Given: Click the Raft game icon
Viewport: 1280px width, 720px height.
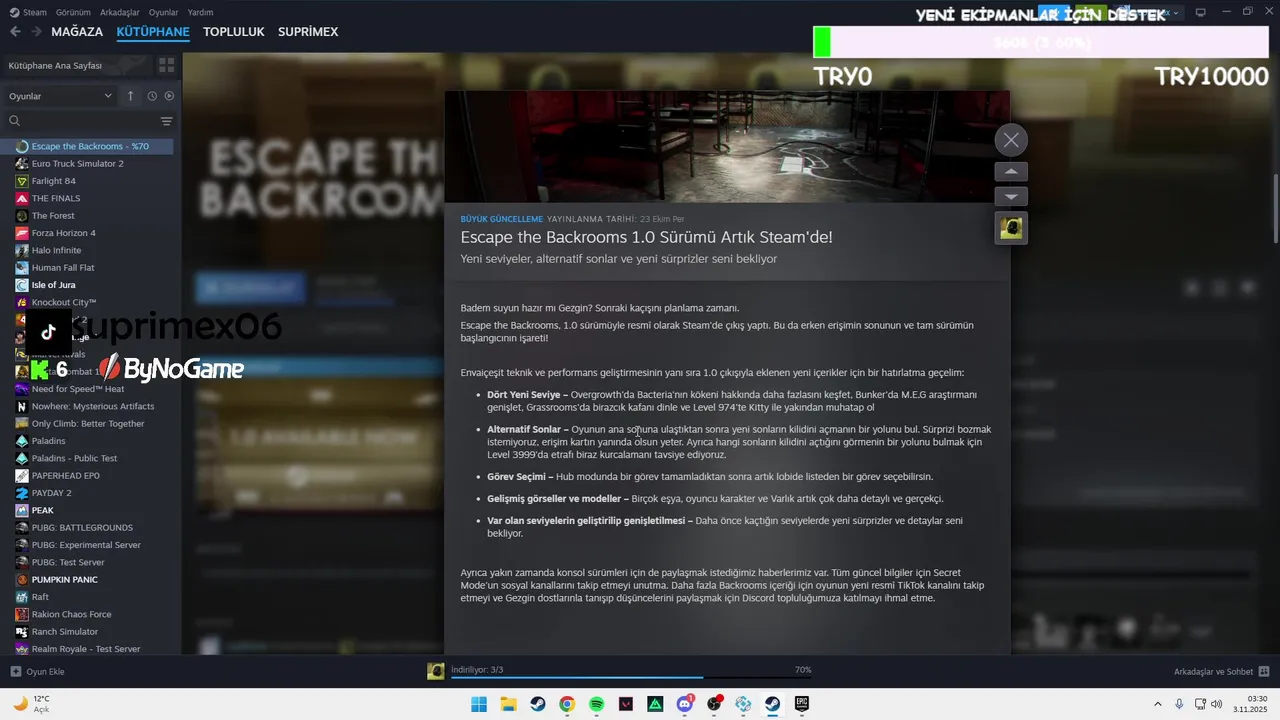Looking at the screenshot, I should point(22,597).
